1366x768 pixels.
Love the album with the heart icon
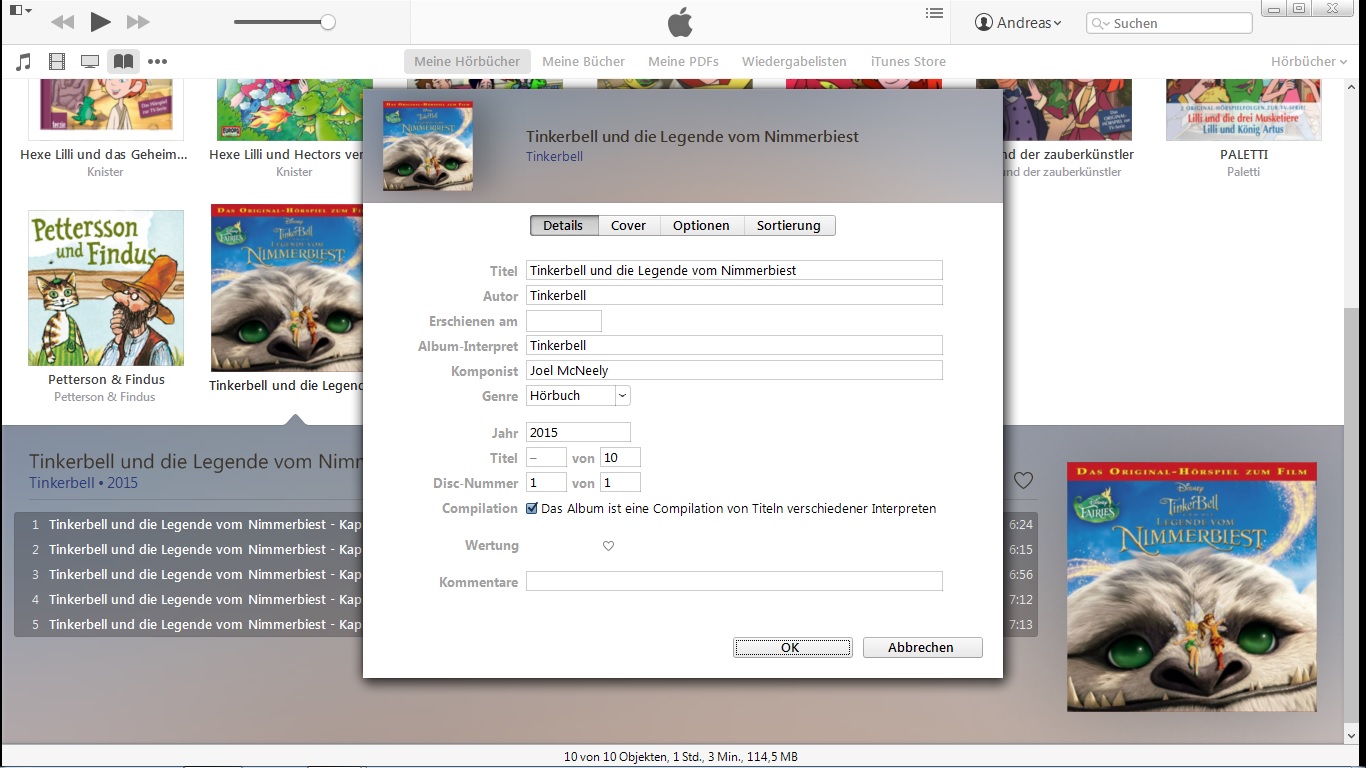coord(1023,481)
